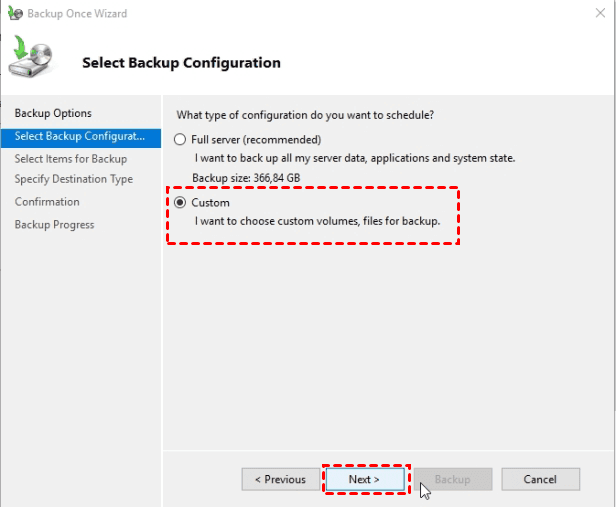
Task: Select the highlighted Select Backup Configuration step
Action: click(x=80, y=136)
